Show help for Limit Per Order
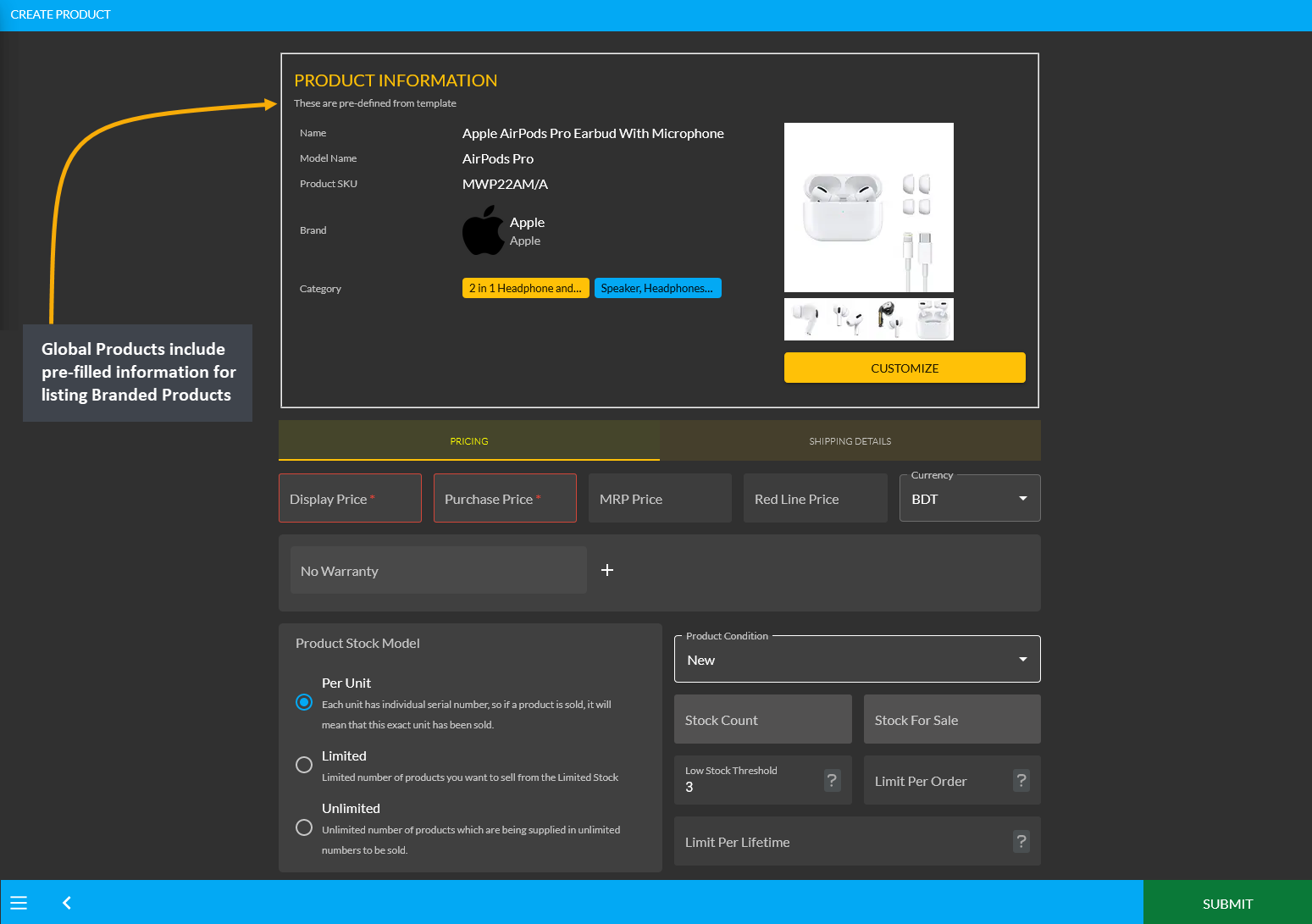The image size is (1312, 924). 1021,780
